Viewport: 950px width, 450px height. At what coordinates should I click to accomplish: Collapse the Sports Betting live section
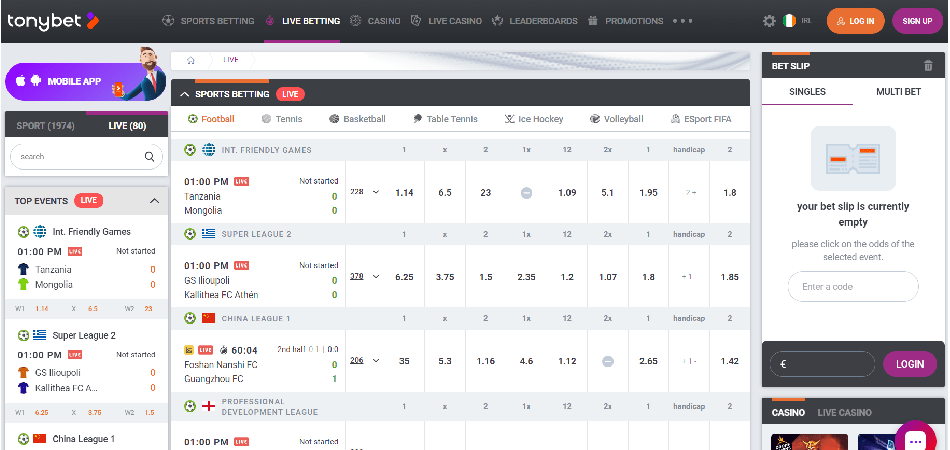[185, 94]
